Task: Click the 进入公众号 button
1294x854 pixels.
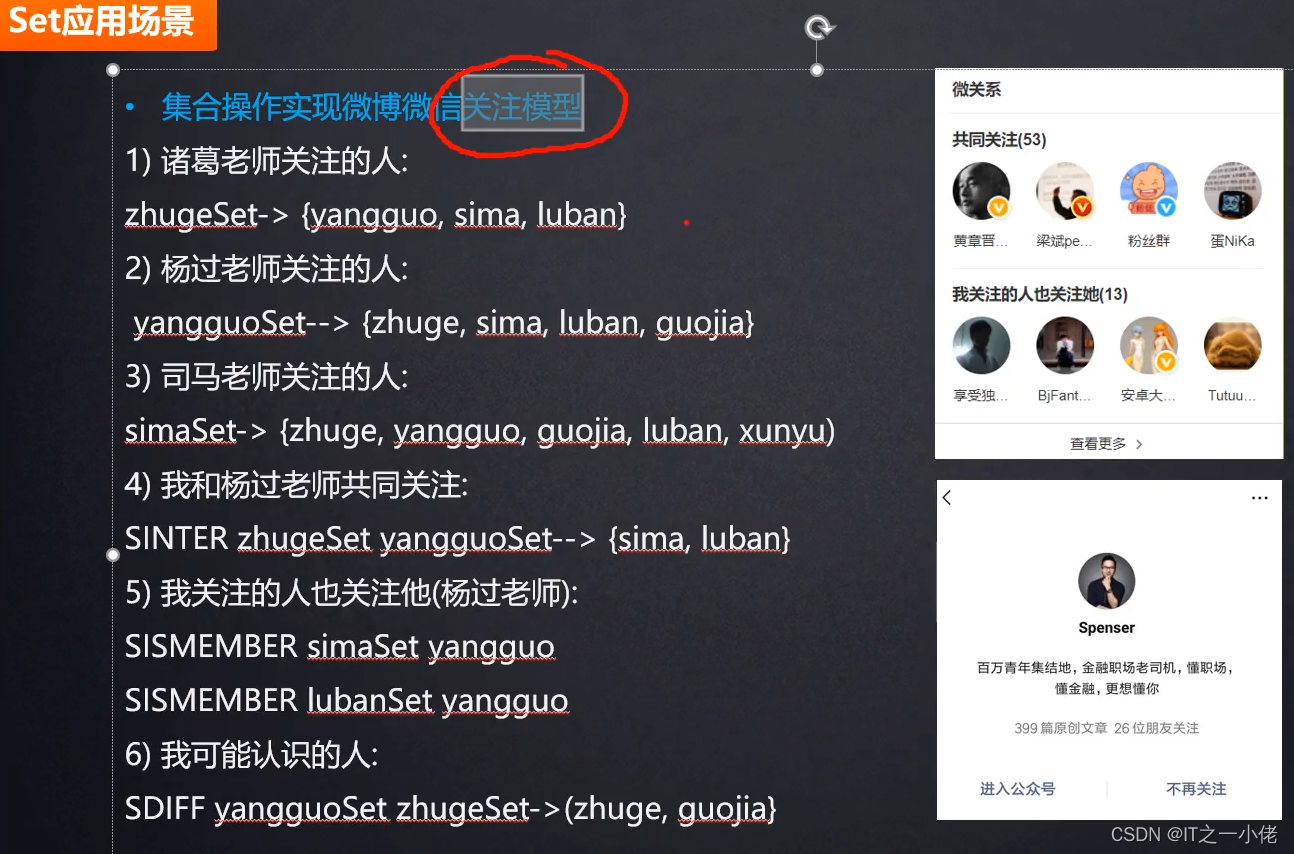Action: click(1017, 789)
